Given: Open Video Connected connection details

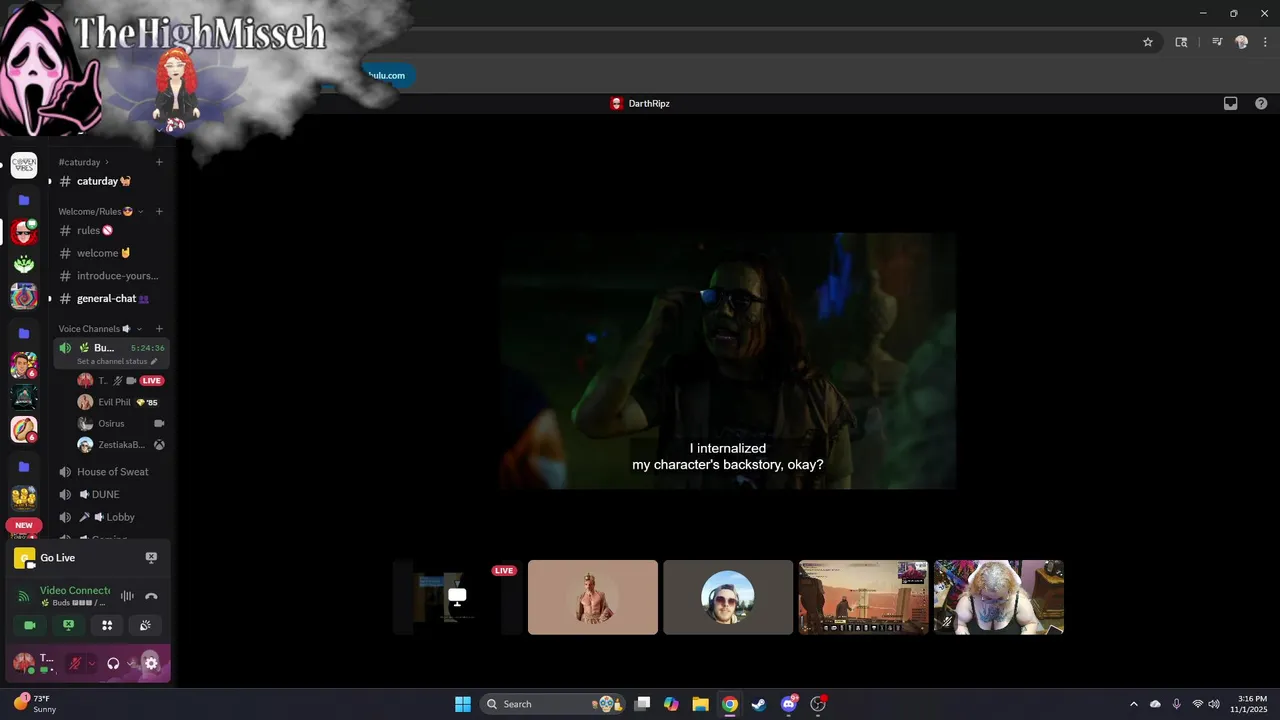Looking at the screenshot, I should tap(75, 591).
